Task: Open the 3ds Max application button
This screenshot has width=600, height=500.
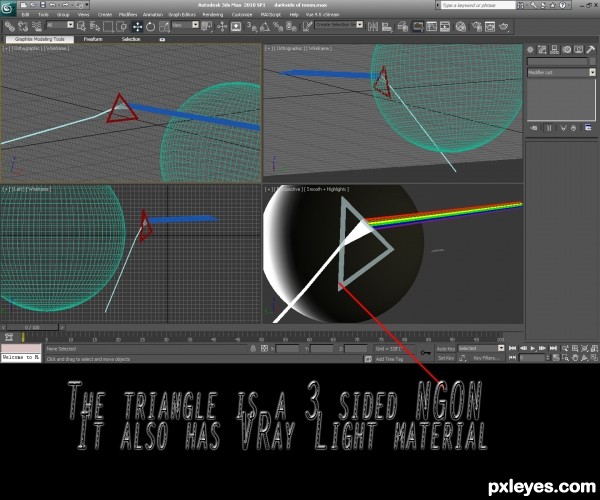Action: coord(8,8)
